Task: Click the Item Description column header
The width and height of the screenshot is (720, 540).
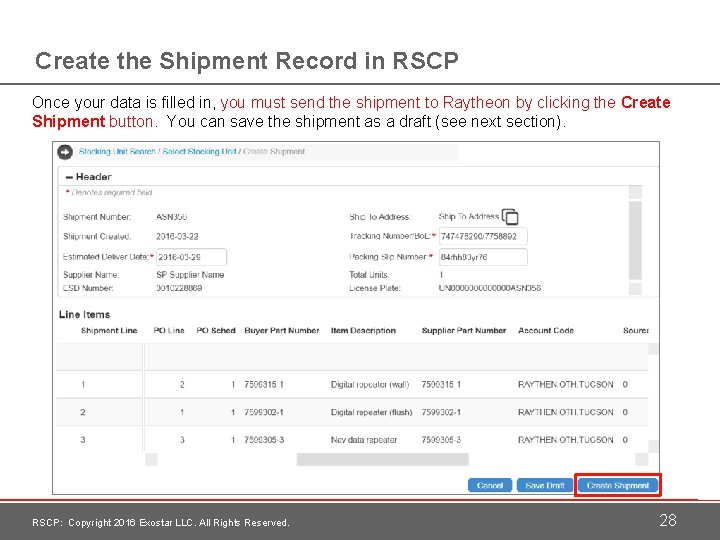Action: point(363,331)
